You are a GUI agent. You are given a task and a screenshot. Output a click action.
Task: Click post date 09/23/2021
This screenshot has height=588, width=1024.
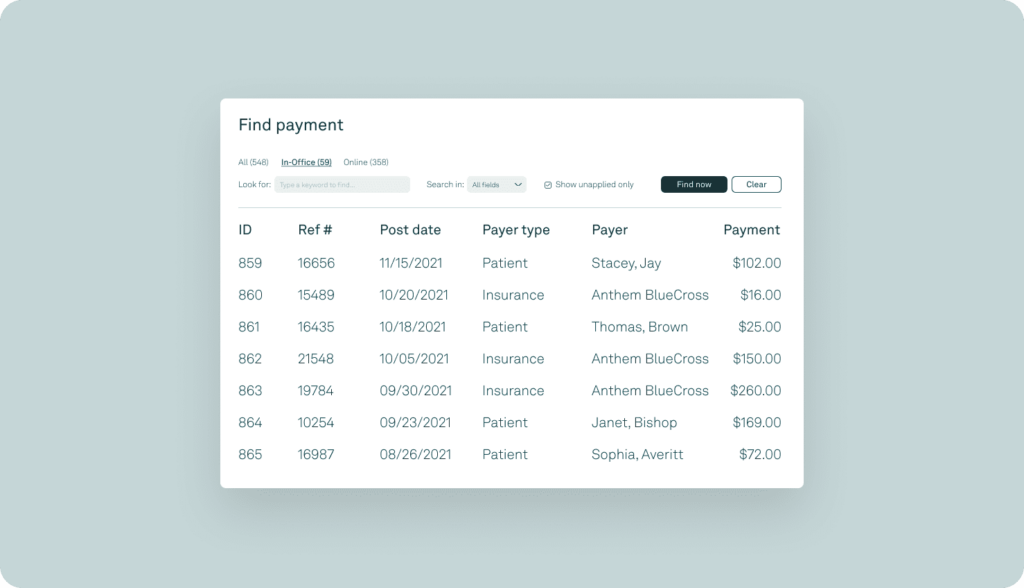pos(415,423)
